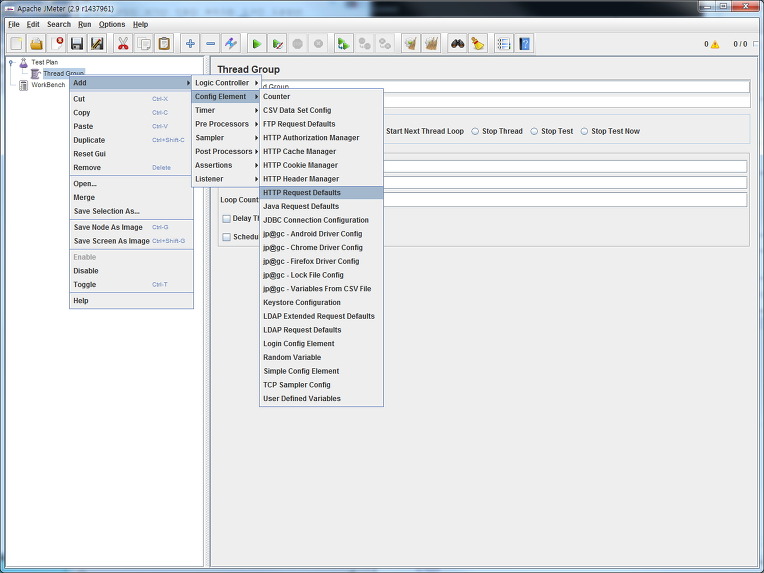764x573 pixels.
Task: Click the Save As toolbar icon
Action: tap(97, 44)
